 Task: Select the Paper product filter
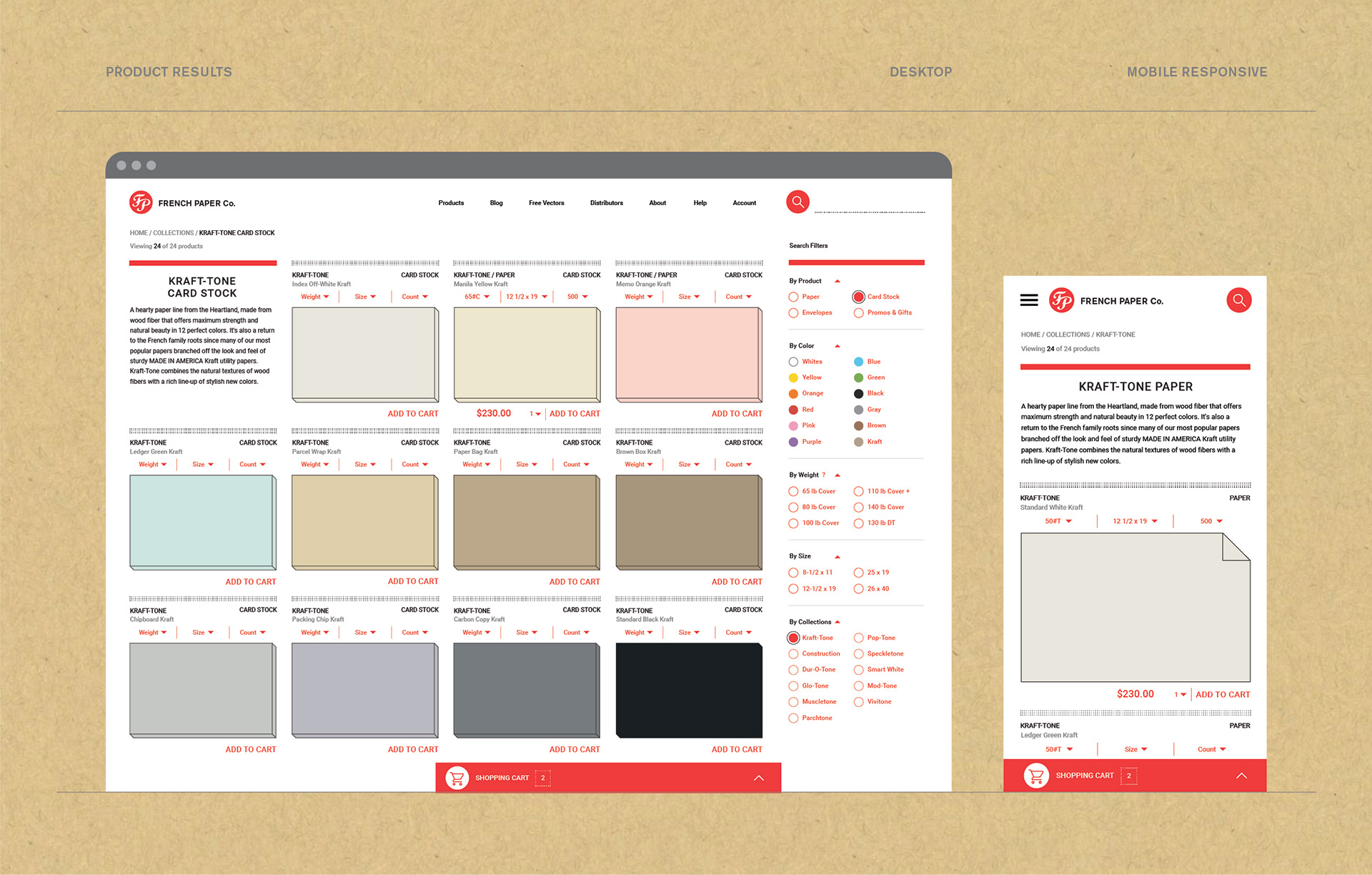793,297
